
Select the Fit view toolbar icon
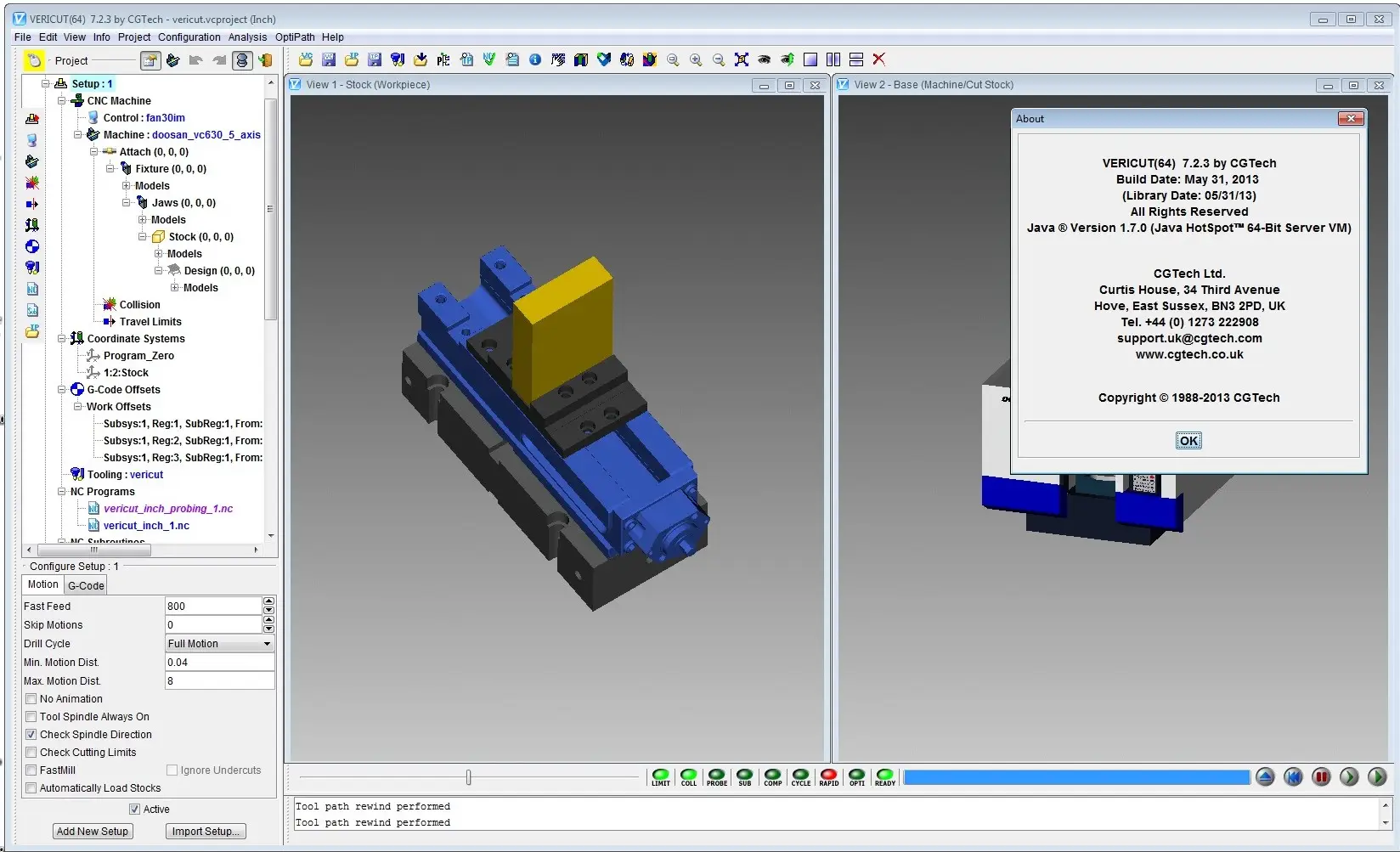point(741,59)
